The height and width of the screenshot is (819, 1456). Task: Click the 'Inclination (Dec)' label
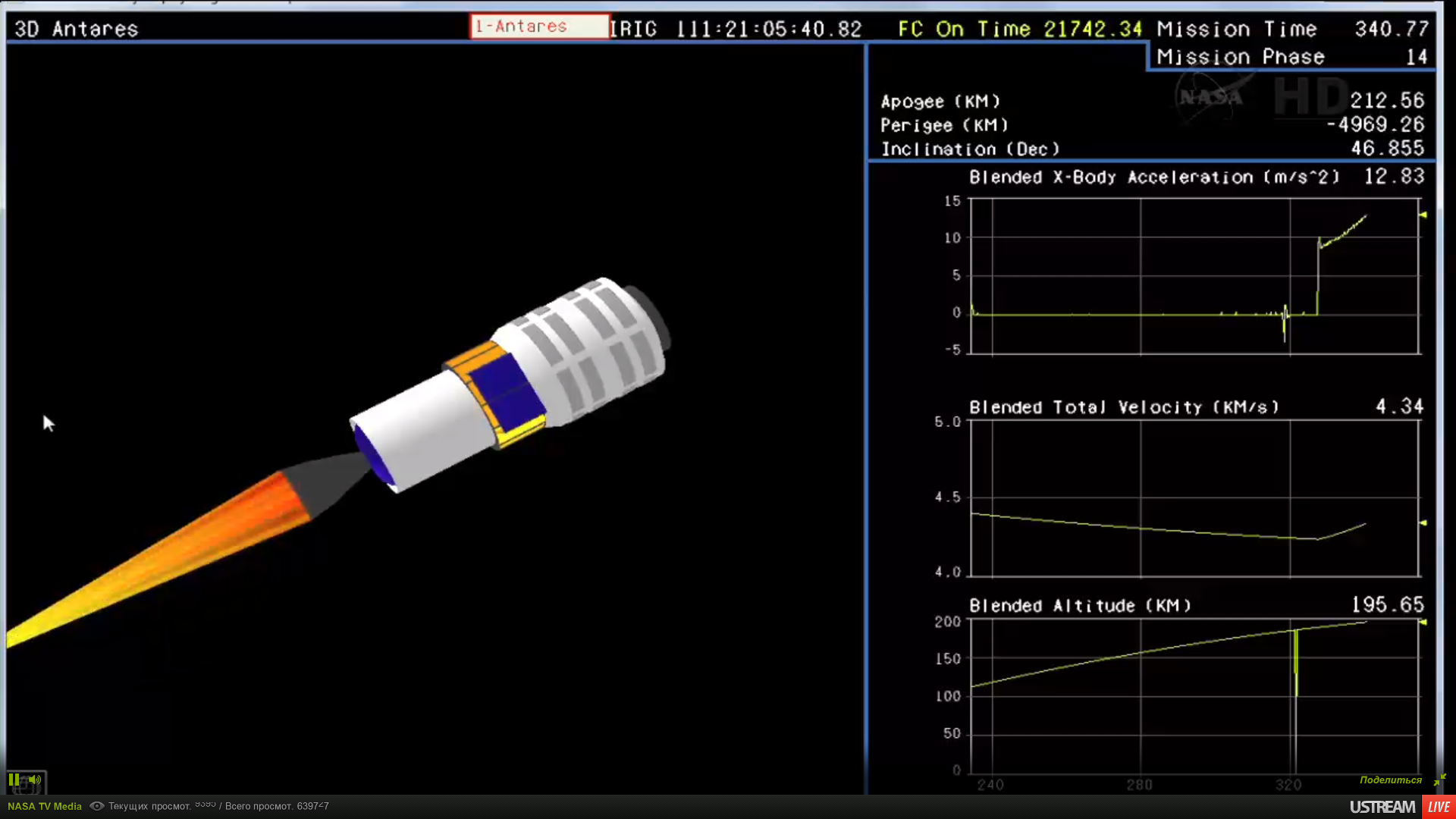click(x=970, y=149)
